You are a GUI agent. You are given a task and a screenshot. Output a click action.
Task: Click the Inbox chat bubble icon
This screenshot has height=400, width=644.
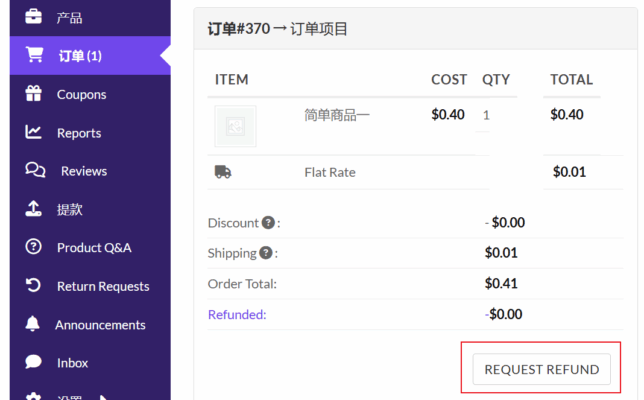tap(34, 363)
